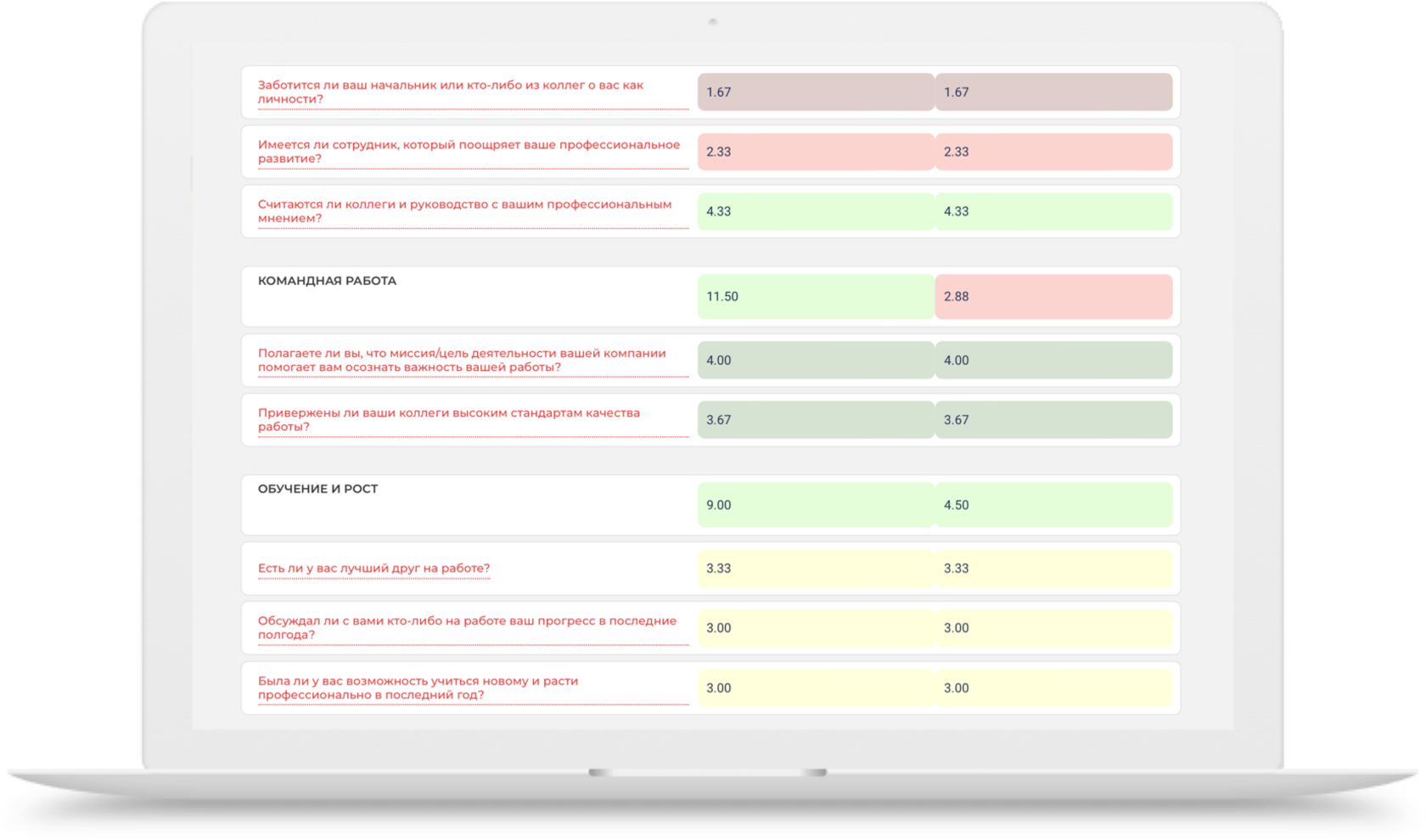The width and height of the screenshot is (1426, 840).
Task: Open question 'Есть ли у вас лучший друг' link
Action: [x=373, y=568]
